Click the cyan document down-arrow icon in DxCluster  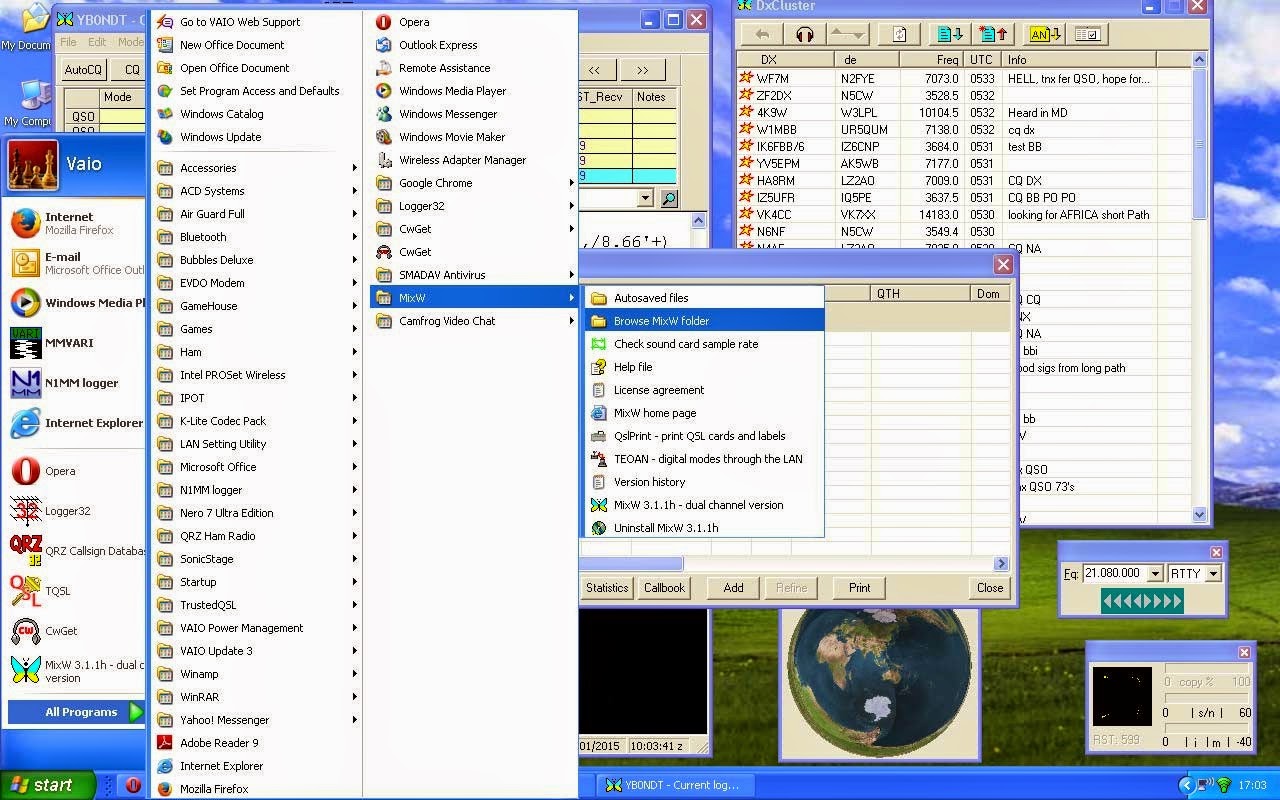click(x=949, y=34)
